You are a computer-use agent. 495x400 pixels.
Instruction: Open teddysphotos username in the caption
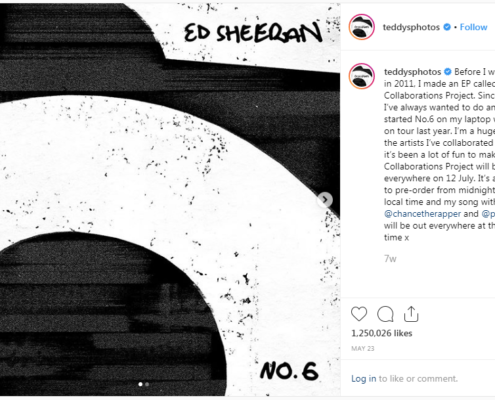click(x=412, y=72)
